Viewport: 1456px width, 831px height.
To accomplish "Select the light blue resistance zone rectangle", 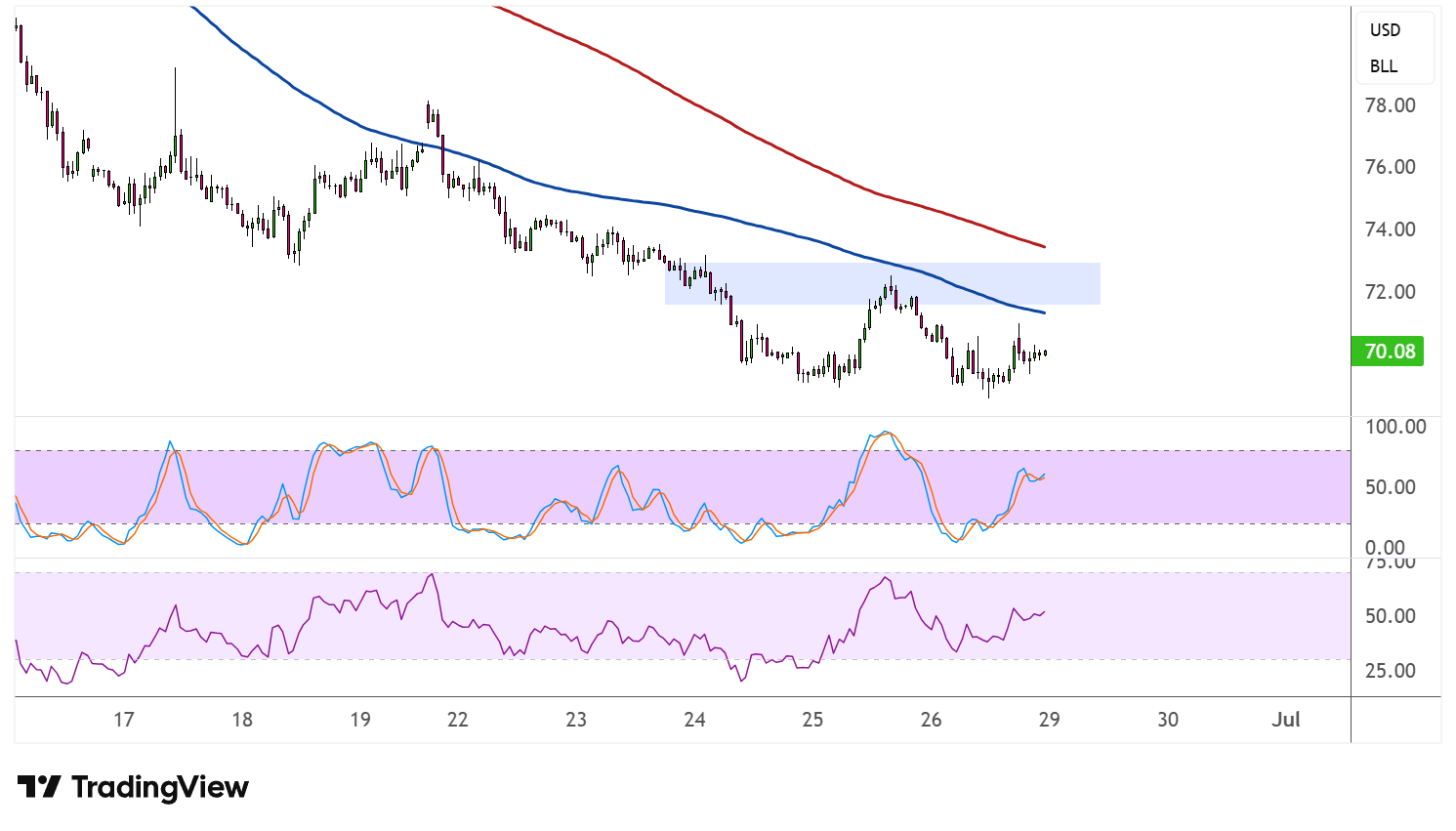I will 883,283.
